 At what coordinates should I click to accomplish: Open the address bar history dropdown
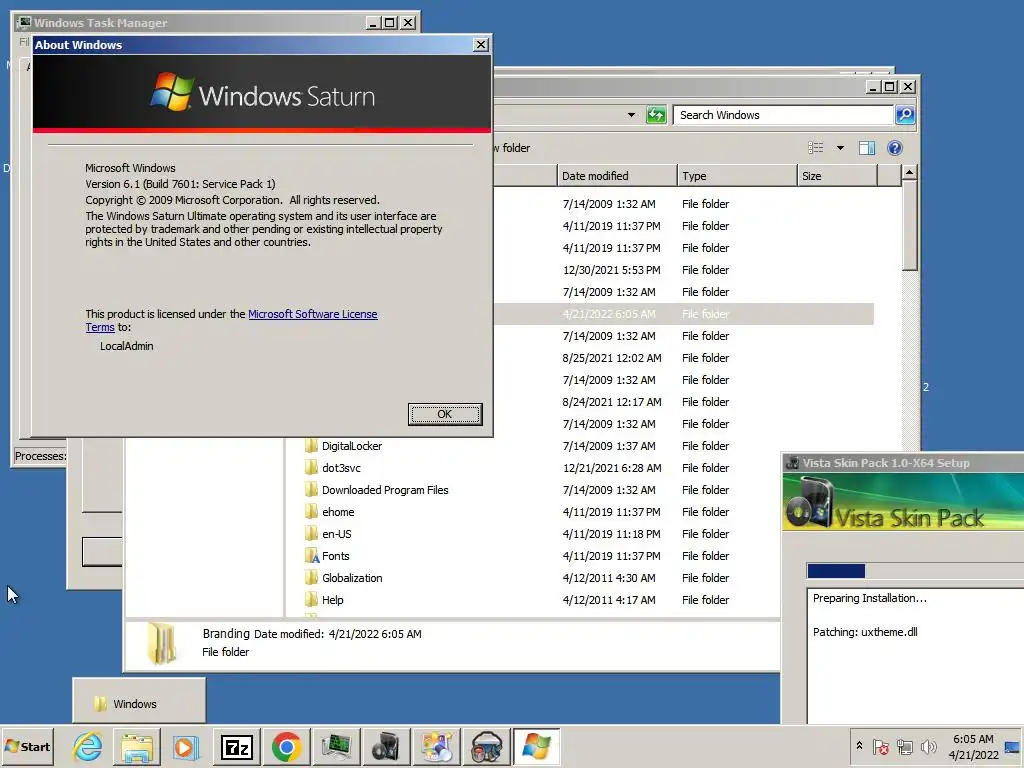(x=631, y=115)
